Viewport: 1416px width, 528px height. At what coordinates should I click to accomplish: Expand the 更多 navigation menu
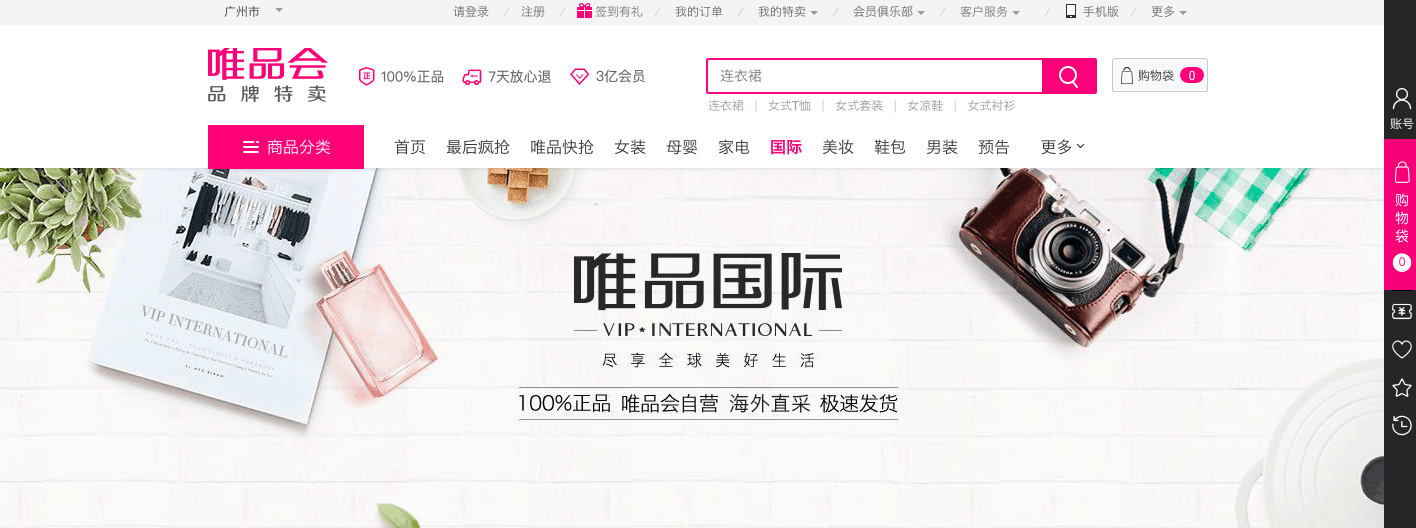pyautogui.click(x=1062, y=147)
